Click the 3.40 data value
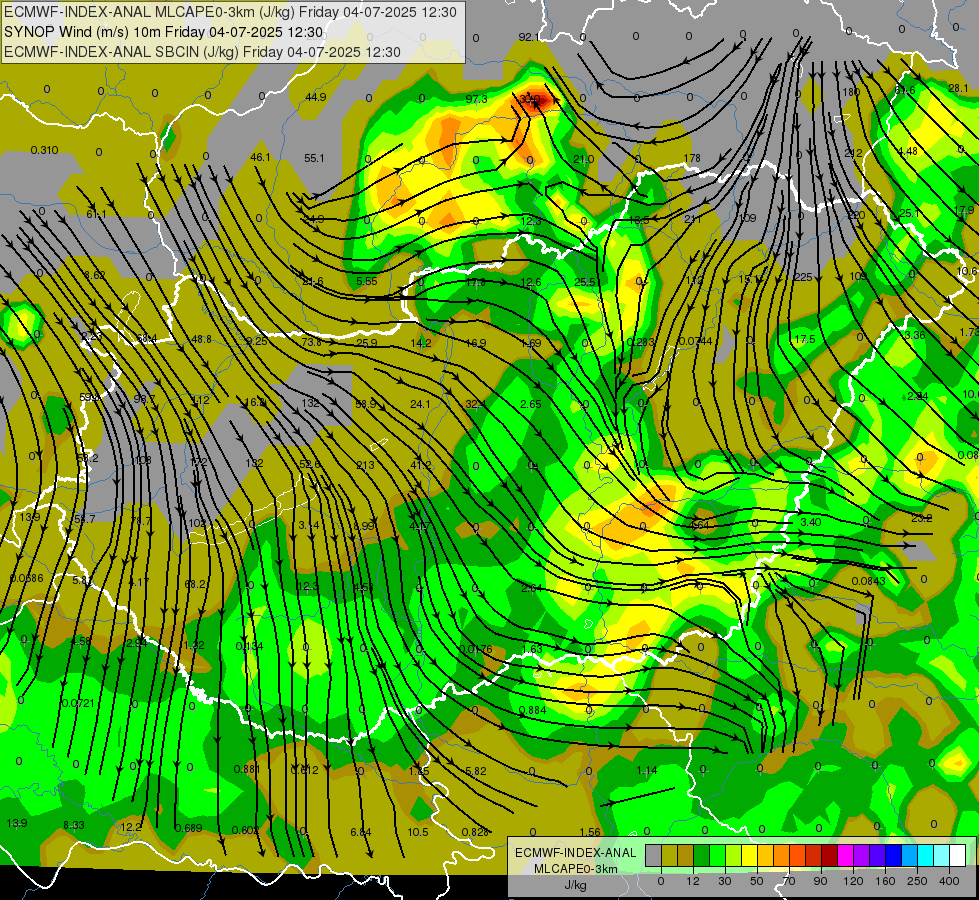979x900 pixels. point(810,522)
